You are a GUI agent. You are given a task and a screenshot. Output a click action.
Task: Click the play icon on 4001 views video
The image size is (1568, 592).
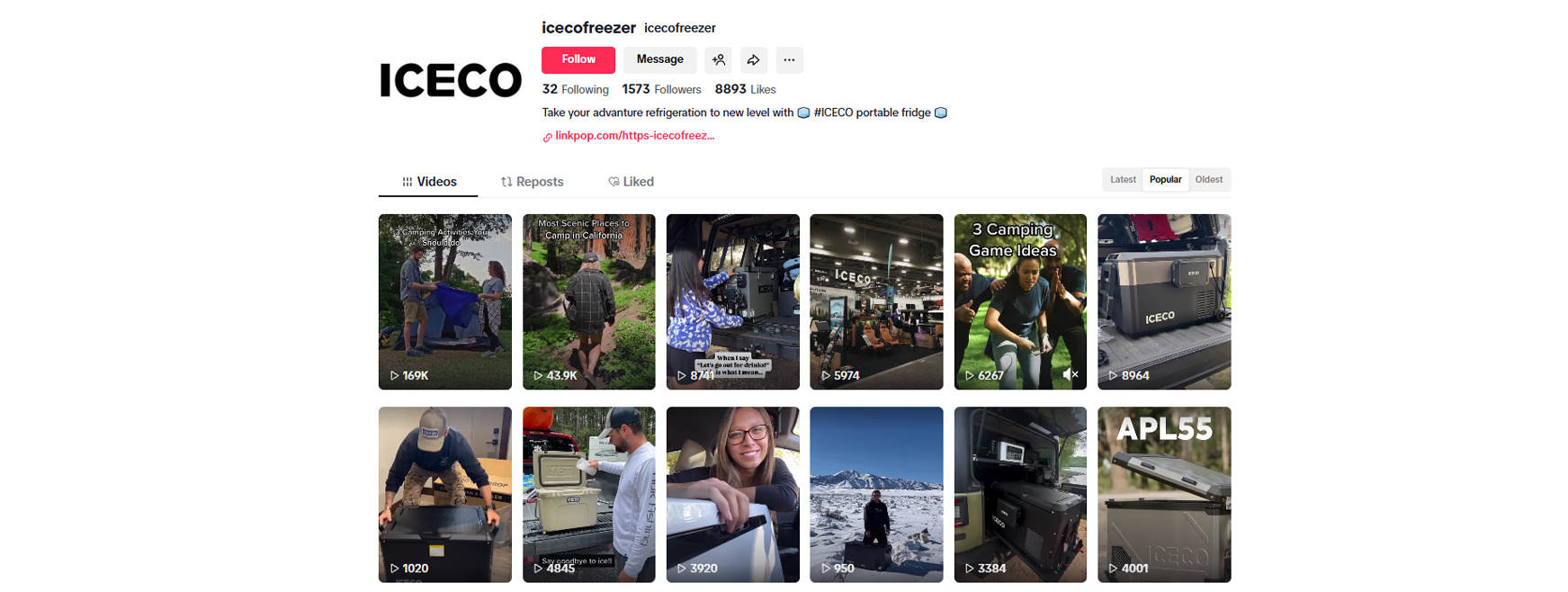point(1113,569)
